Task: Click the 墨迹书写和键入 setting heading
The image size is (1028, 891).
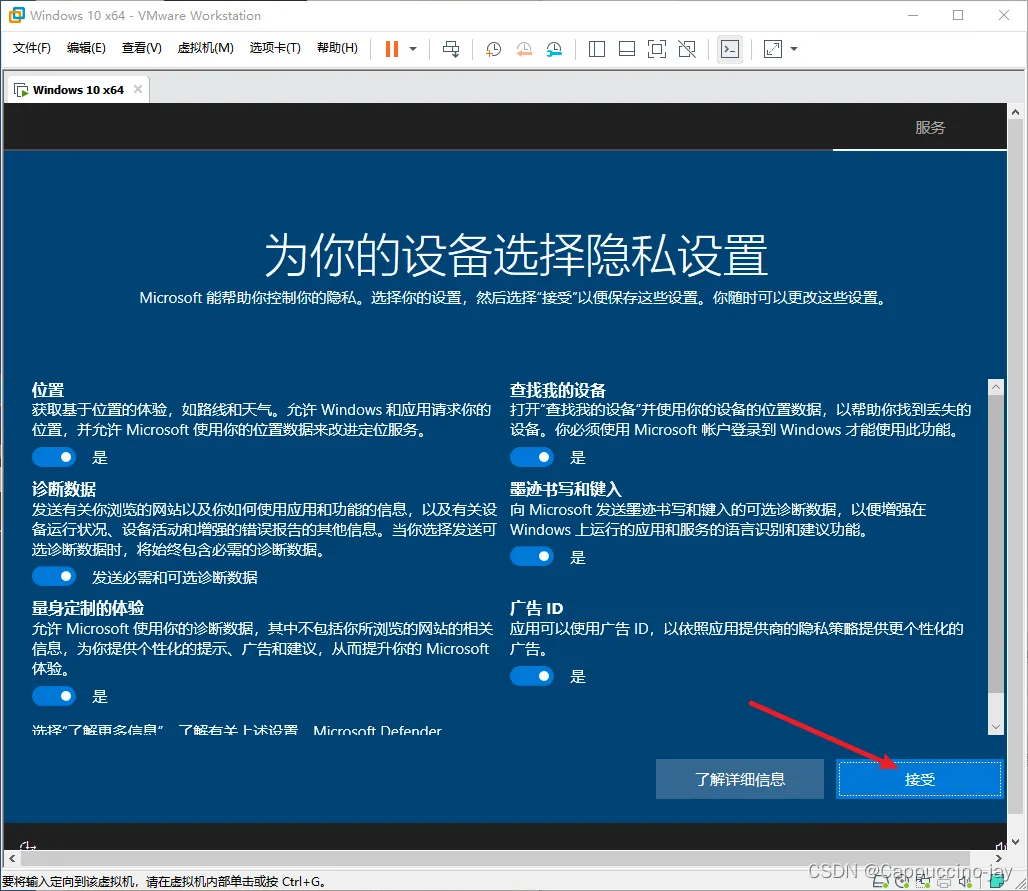Action: (x=565, y=489)
